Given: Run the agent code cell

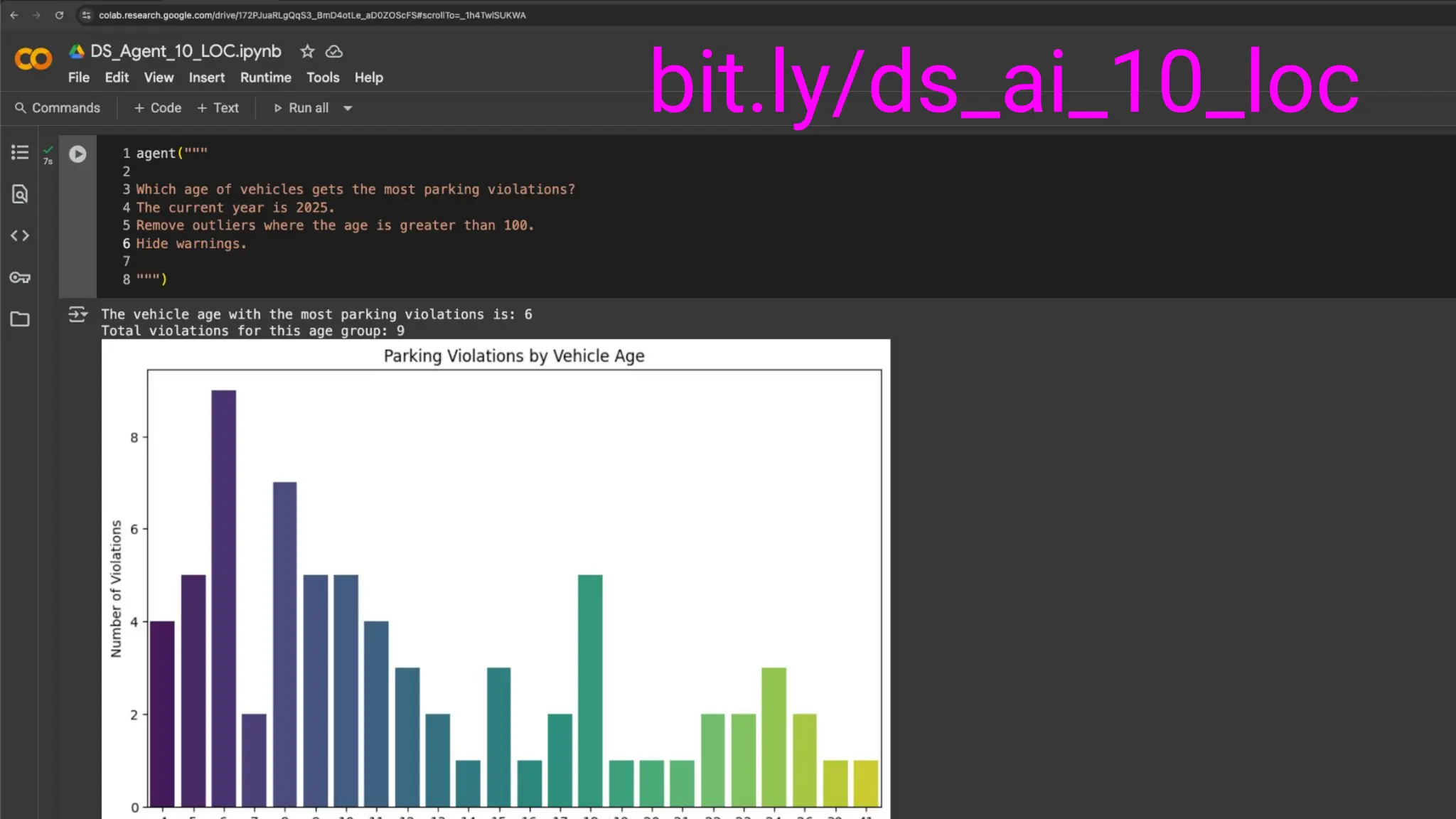Looking at the screenshot, I should click(x=77, y=154).
